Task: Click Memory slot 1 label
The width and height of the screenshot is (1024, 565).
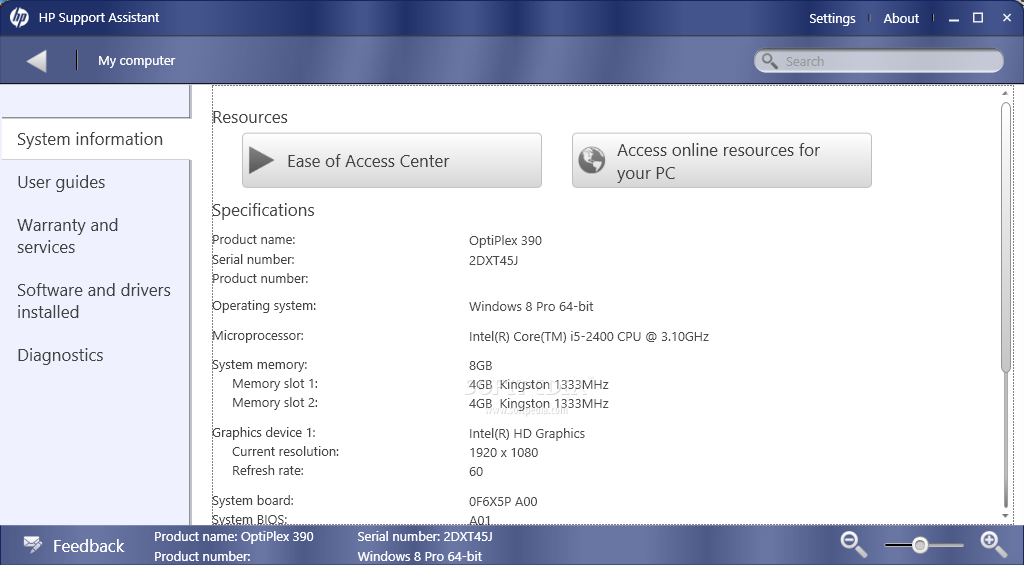Action: click(275, 383)
